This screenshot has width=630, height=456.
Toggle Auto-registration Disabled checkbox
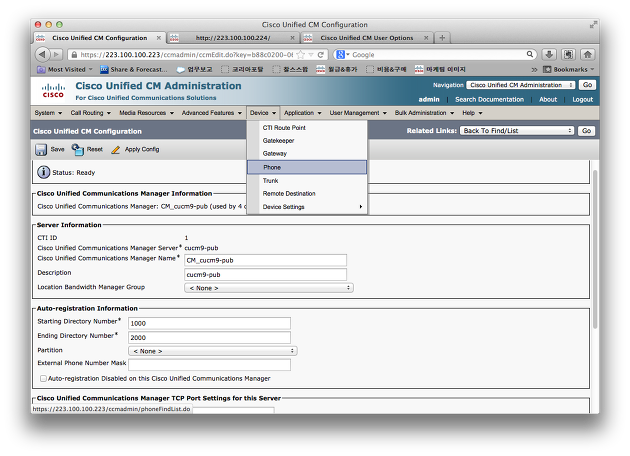pos(43,378)
